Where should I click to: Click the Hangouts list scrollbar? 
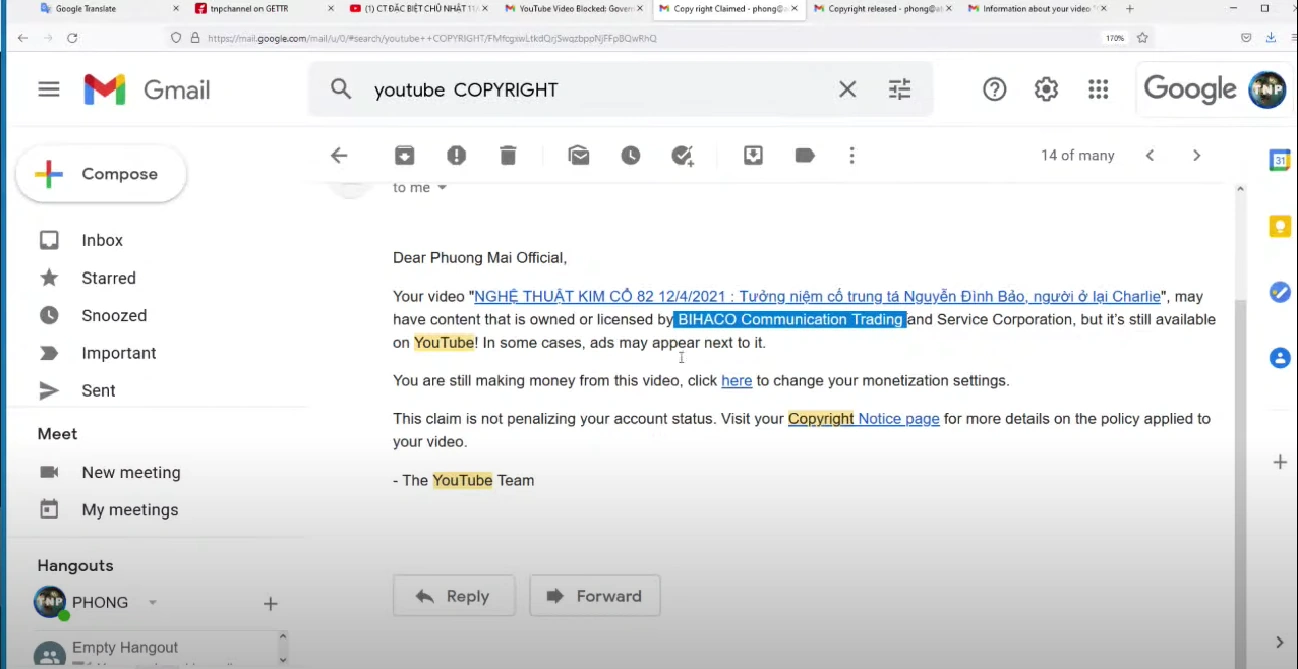(283, 647)
